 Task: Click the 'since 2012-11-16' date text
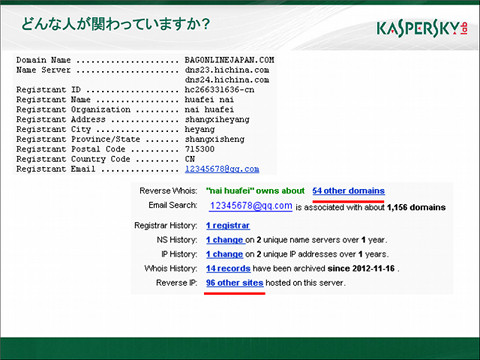[x=361, y=269]
